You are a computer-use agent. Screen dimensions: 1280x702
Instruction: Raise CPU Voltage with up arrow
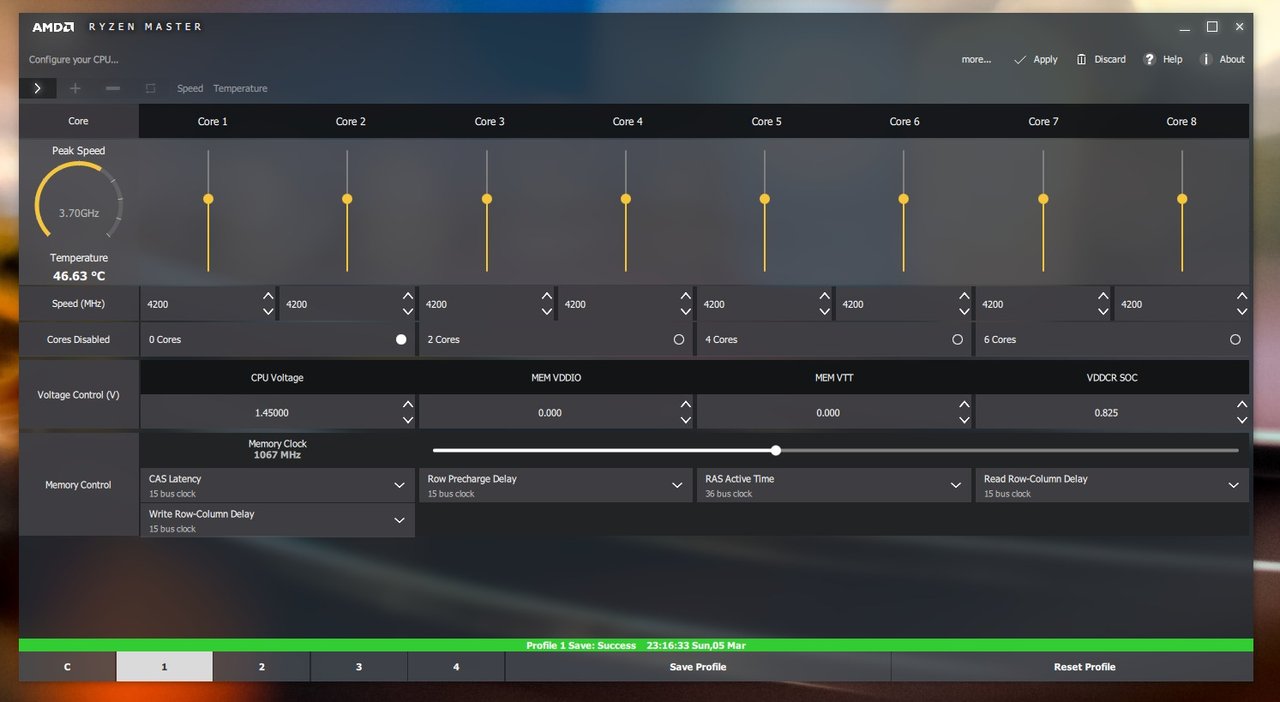407,404
